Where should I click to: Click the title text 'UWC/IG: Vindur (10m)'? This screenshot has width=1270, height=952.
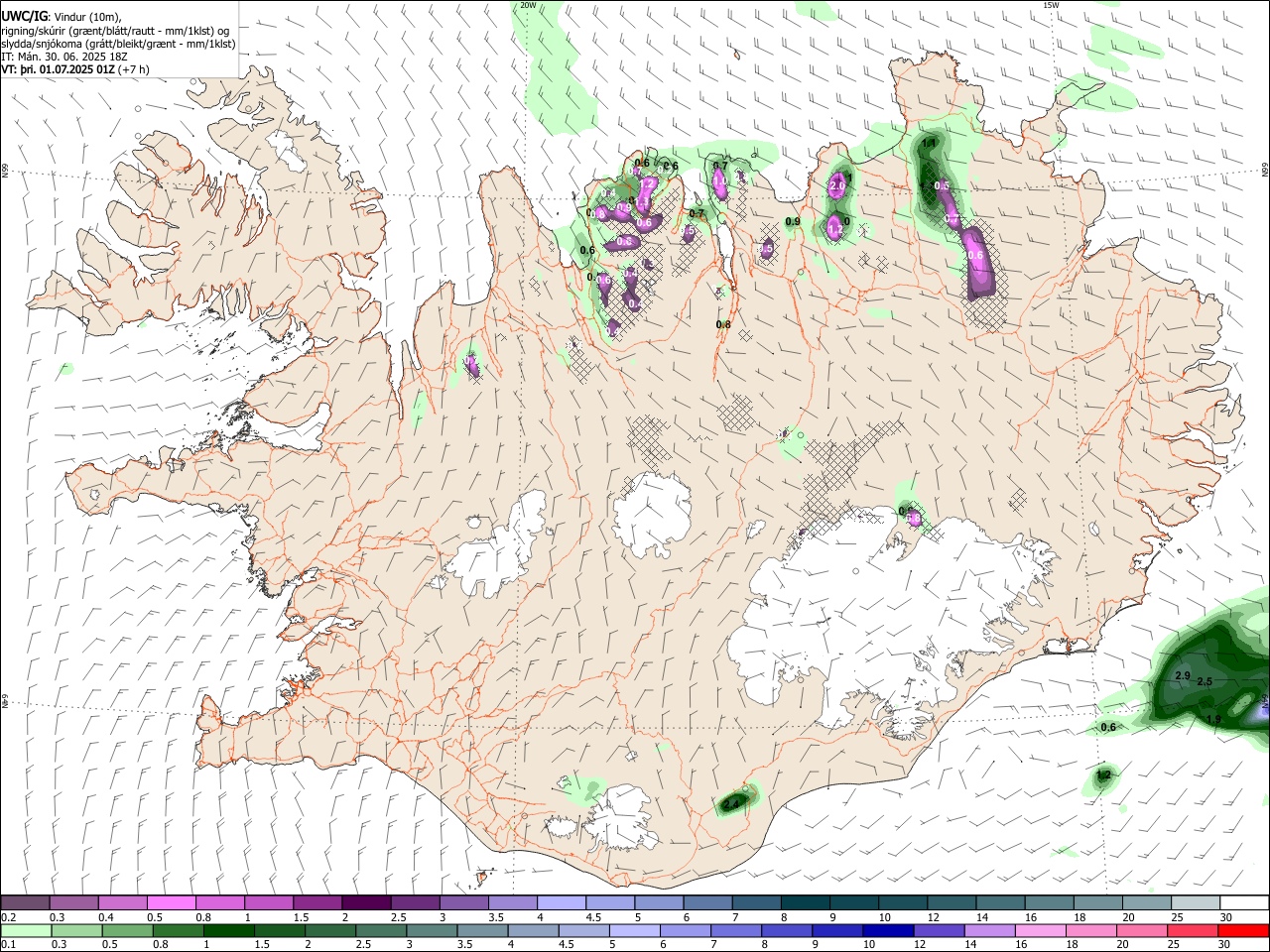tap(61, 16)
